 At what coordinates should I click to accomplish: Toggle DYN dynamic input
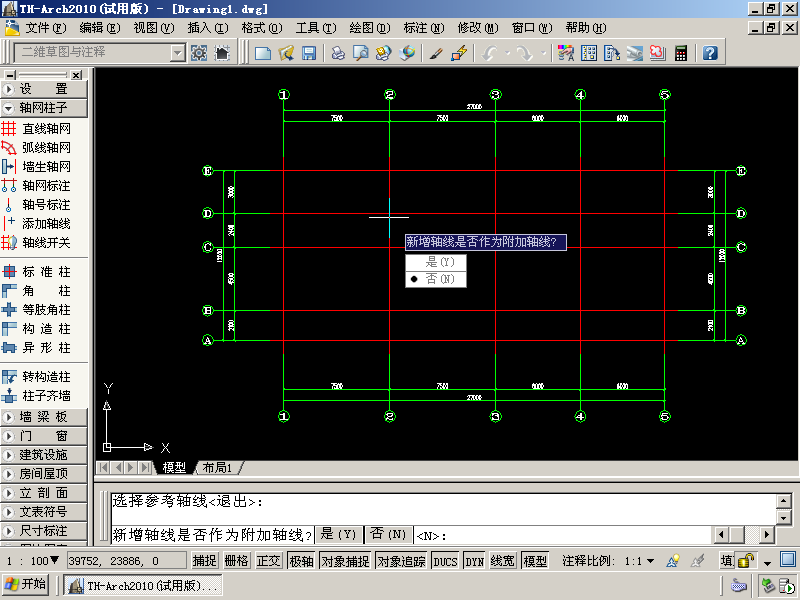(474, 561)
